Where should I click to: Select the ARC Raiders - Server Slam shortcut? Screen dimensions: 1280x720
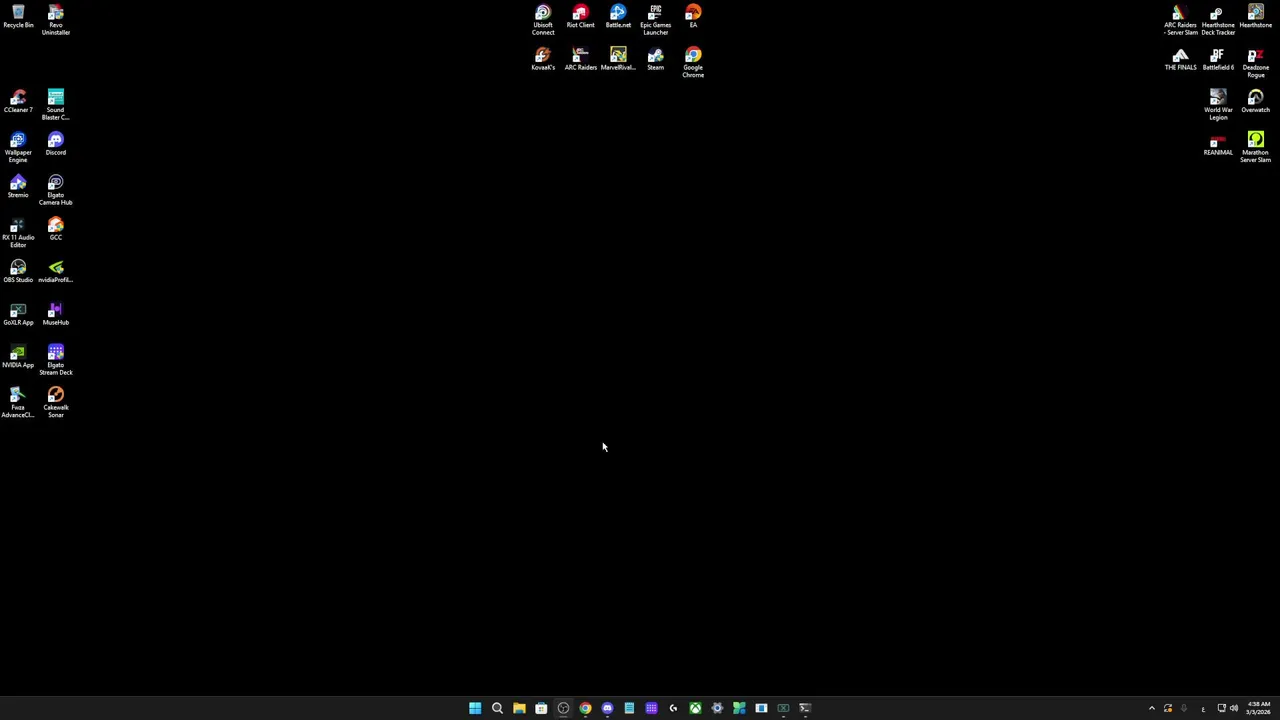click(1181, 20)
